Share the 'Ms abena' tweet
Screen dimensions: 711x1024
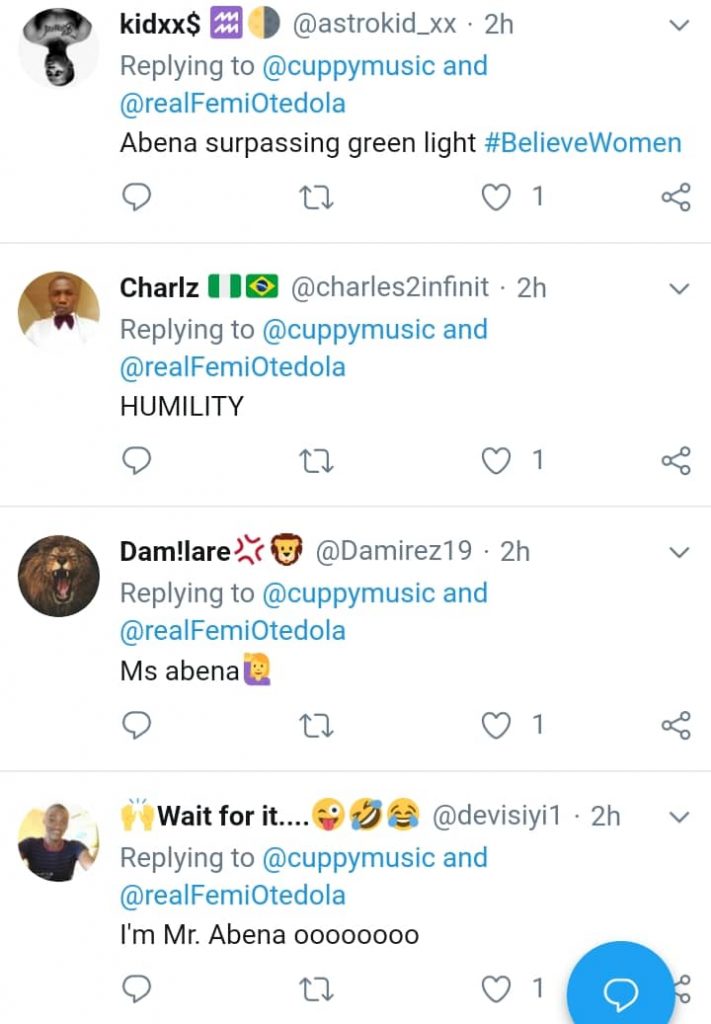(676, 725)
